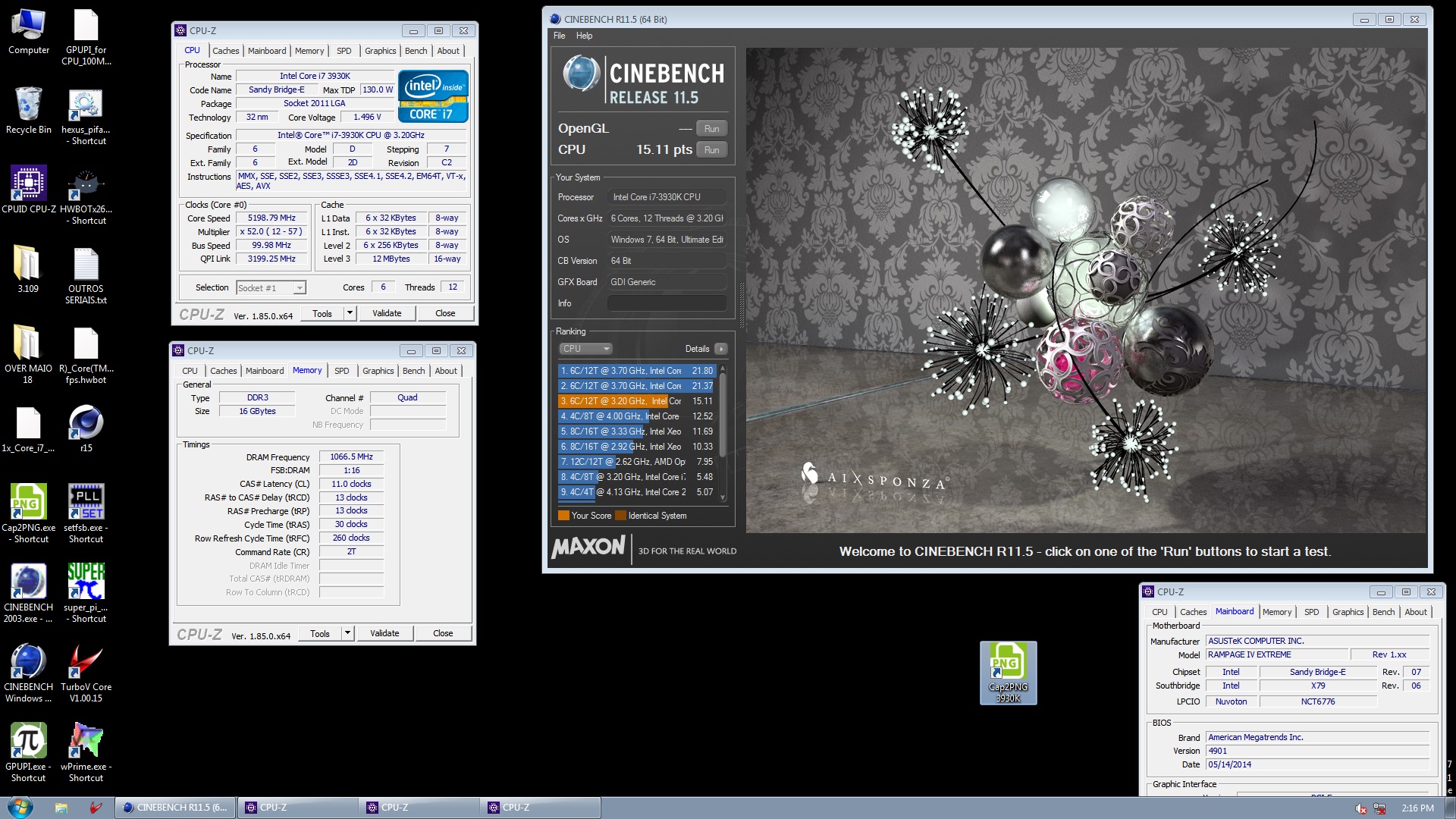1456x819 pixels.
Task: Click the Windows Start orb
Action: pyautogui.click(x=20, y=807)
